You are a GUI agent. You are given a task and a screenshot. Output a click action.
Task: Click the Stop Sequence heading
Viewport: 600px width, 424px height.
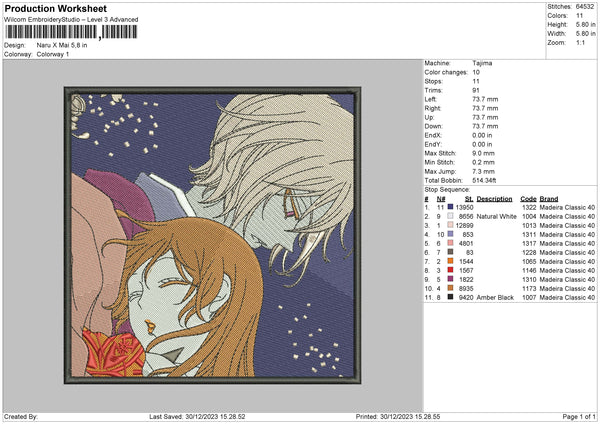447,190
